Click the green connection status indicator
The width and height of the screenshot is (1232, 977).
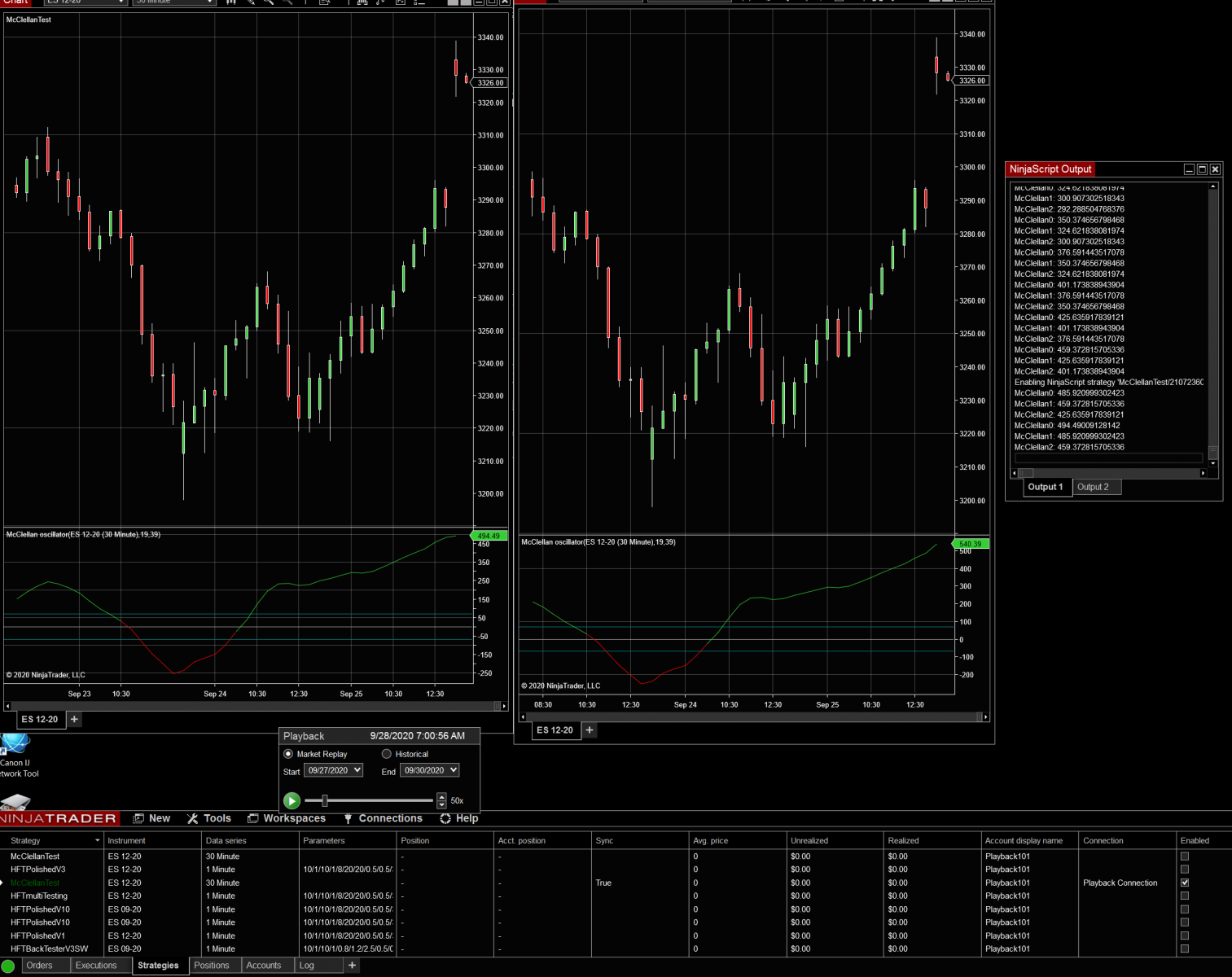click(x=8, y=966)
